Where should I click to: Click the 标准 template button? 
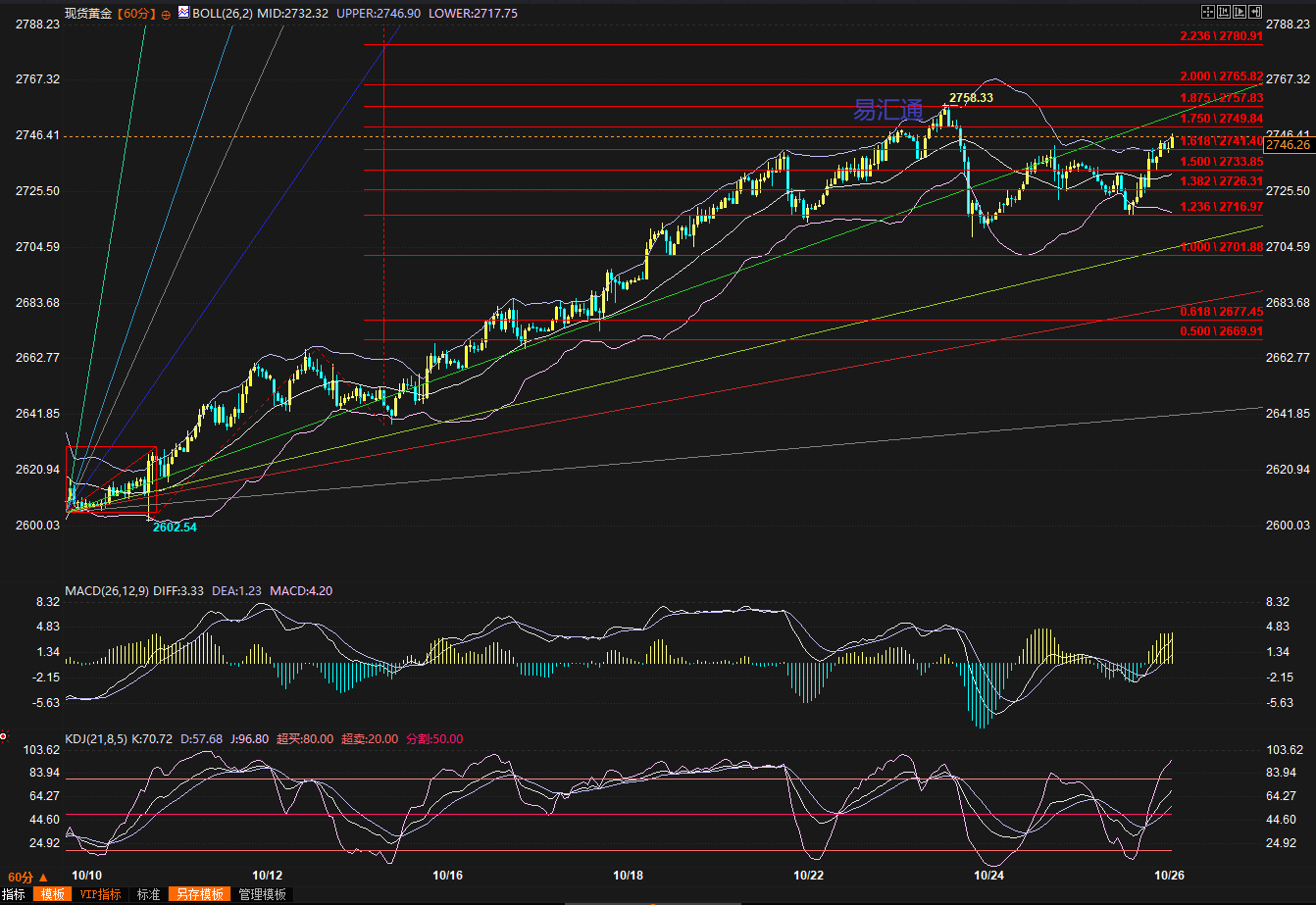[148, 894]
